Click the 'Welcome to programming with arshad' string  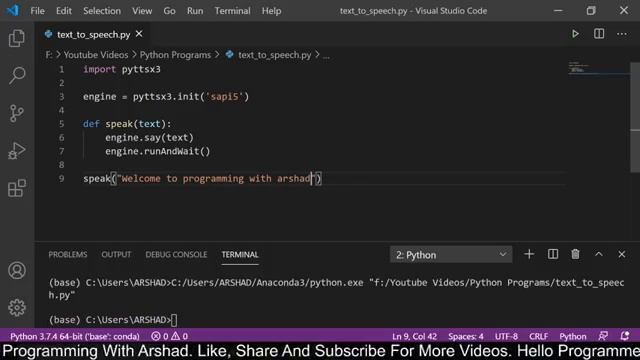(215, 178)
